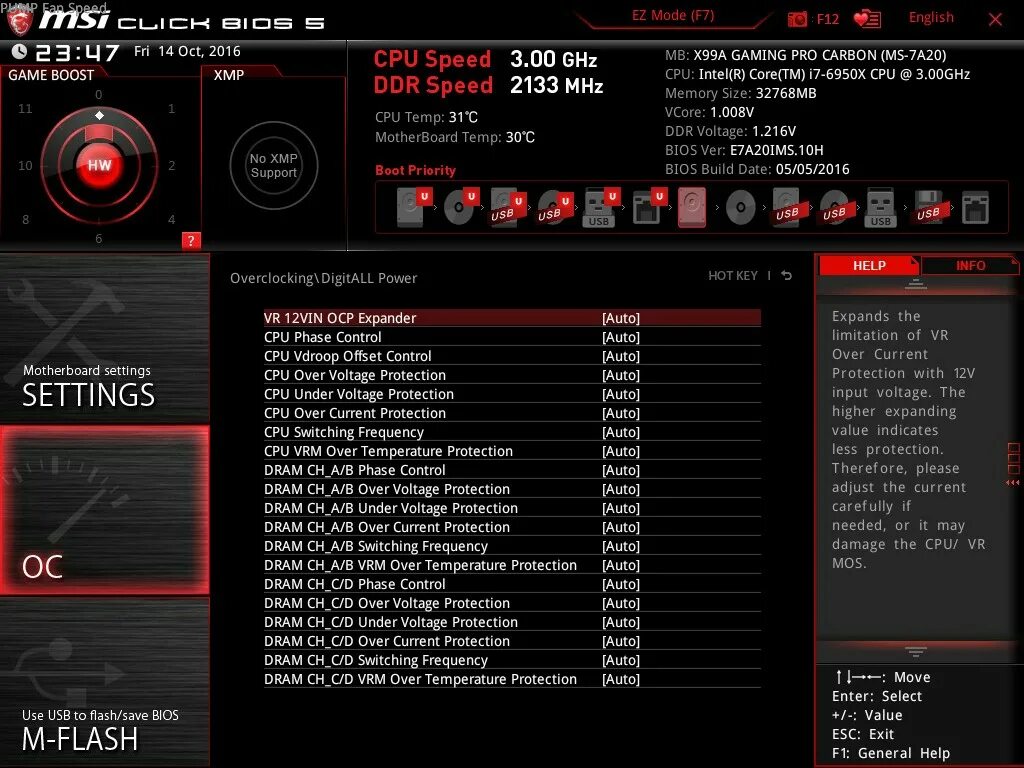
Task: Open the CPU Phase Control Auto value
Action: click(621, 337)
